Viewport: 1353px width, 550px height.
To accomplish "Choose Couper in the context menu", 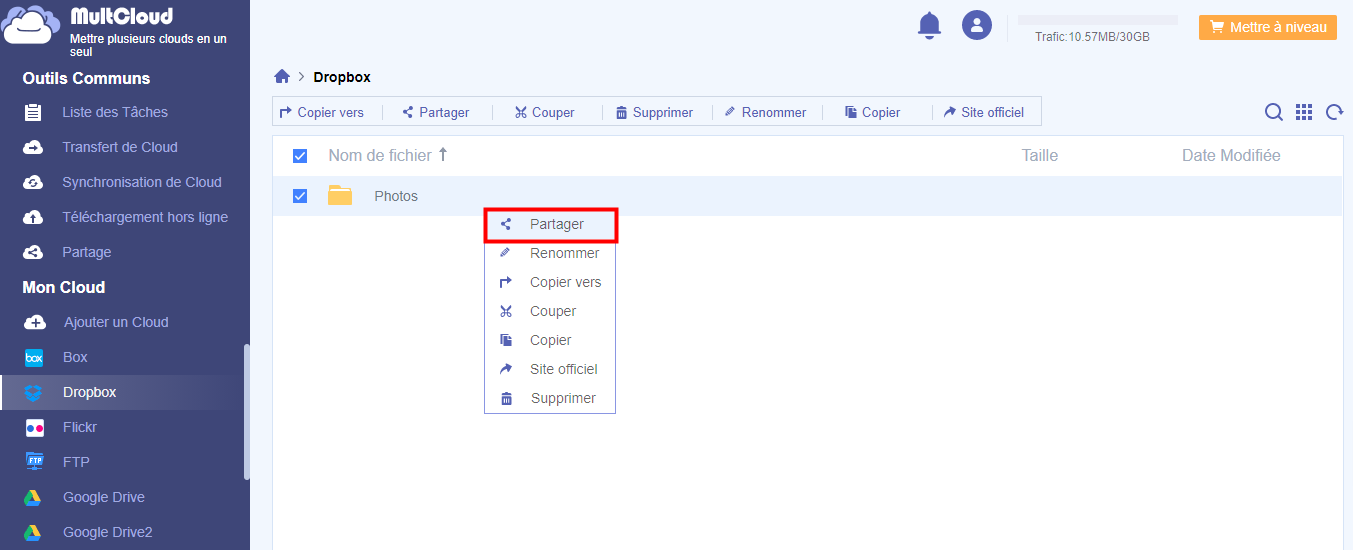I will coord(550,311).
